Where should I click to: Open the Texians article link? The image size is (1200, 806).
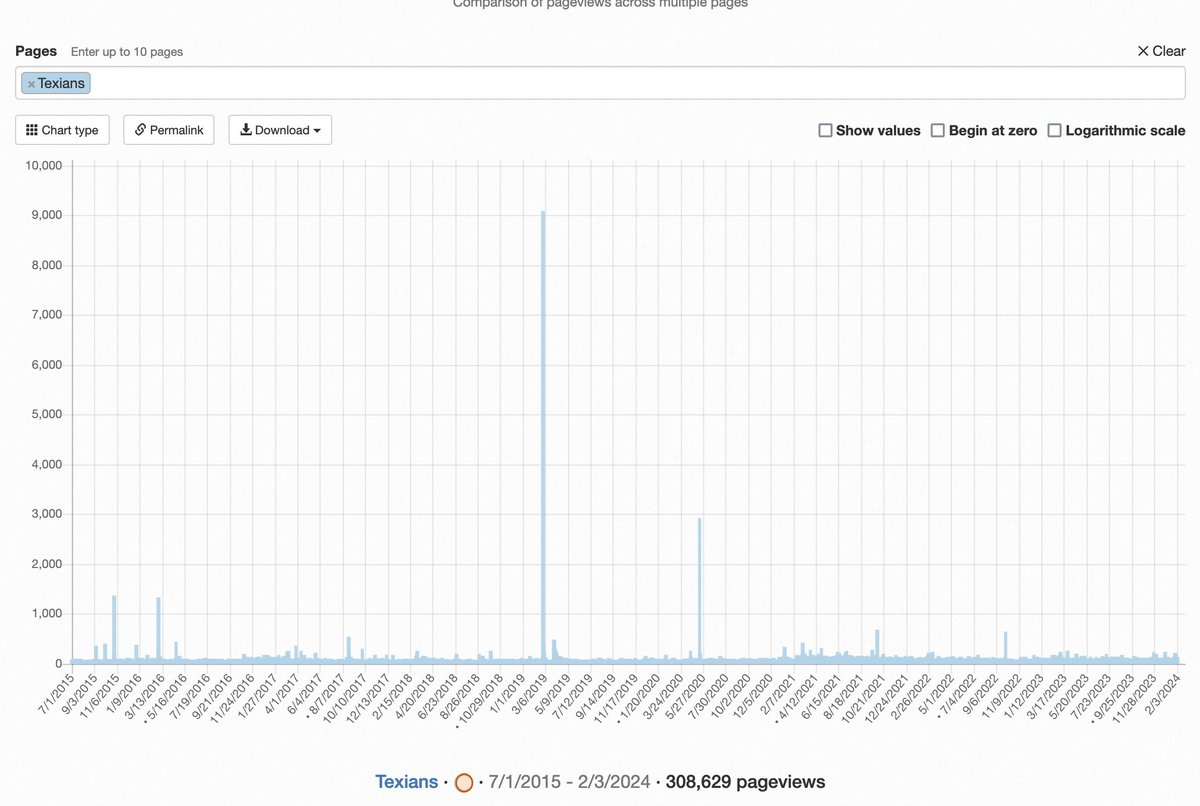pyautogui.click(x=406, y=782)
